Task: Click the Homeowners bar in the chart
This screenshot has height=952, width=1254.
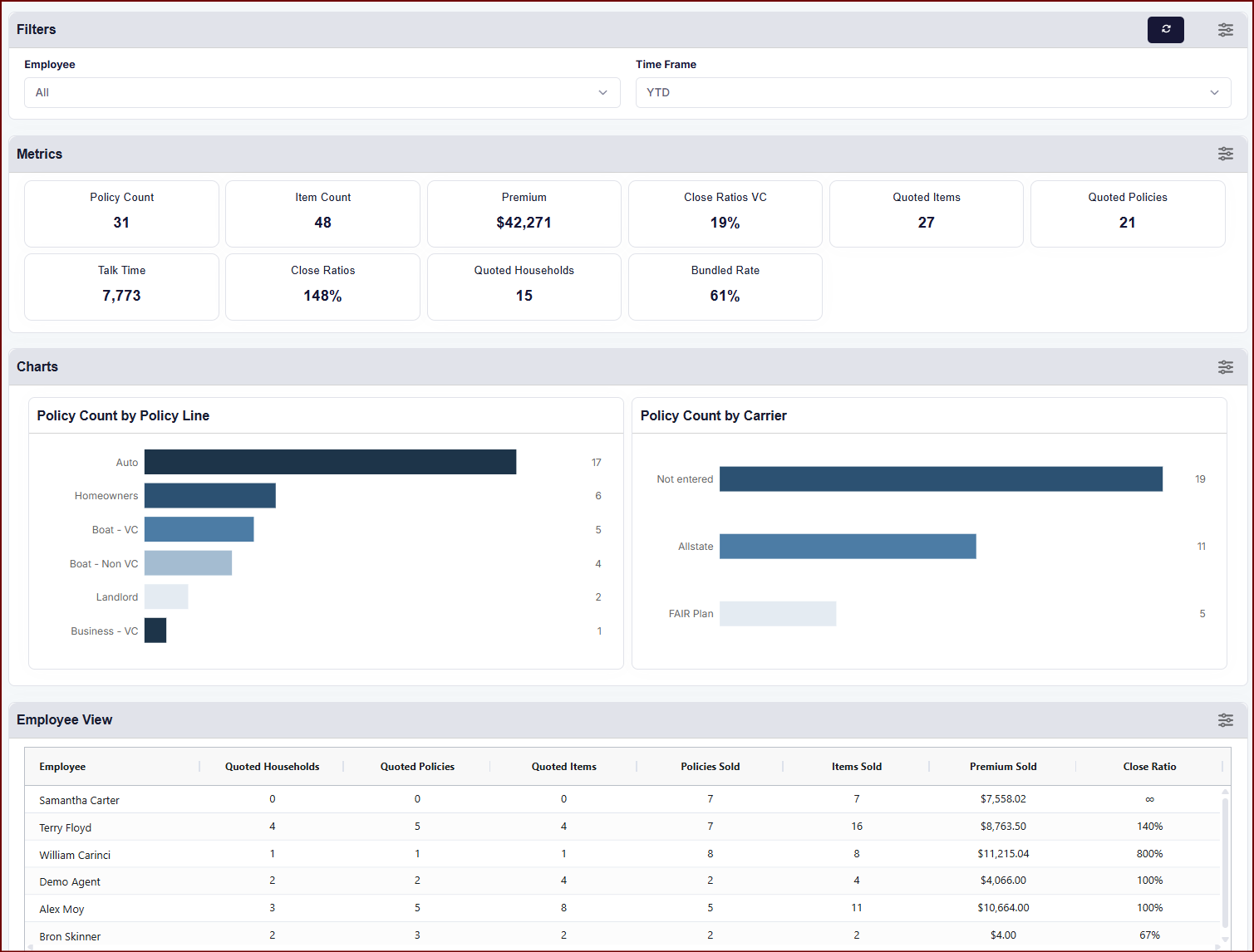Action: click(209, 496)
